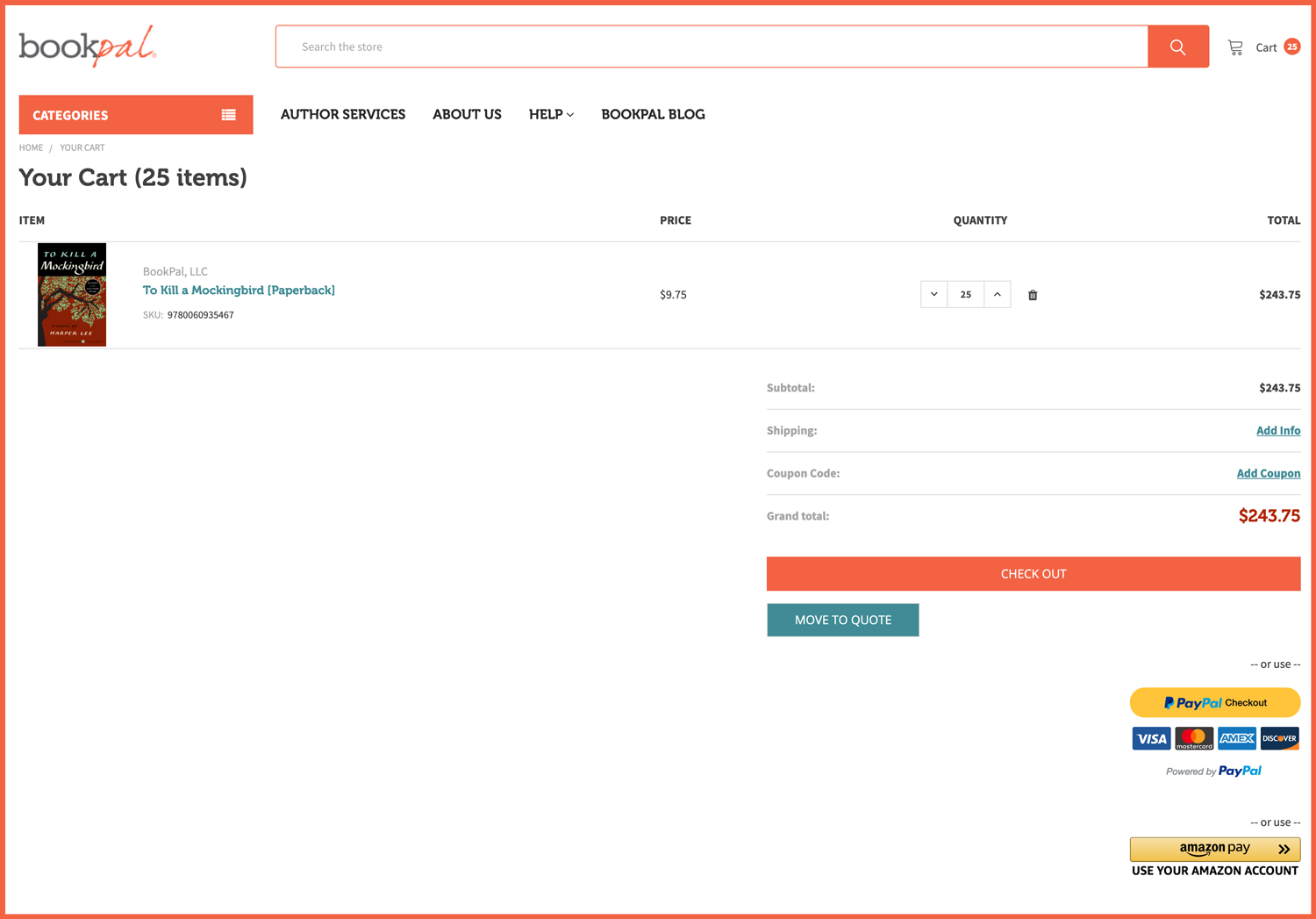
Task: Pay with the PayPal Checkout button
Action: [x=1214, y=702]
